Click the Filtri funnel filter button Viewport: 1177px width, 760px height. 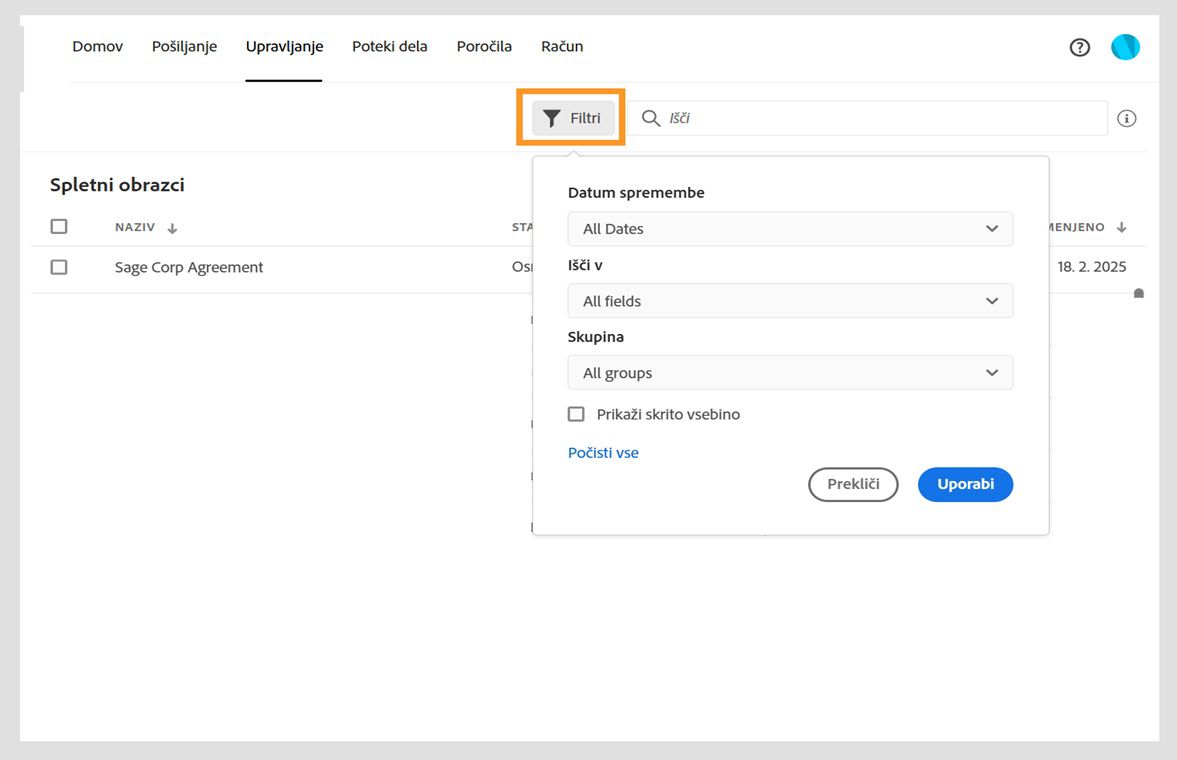[573, 118]
